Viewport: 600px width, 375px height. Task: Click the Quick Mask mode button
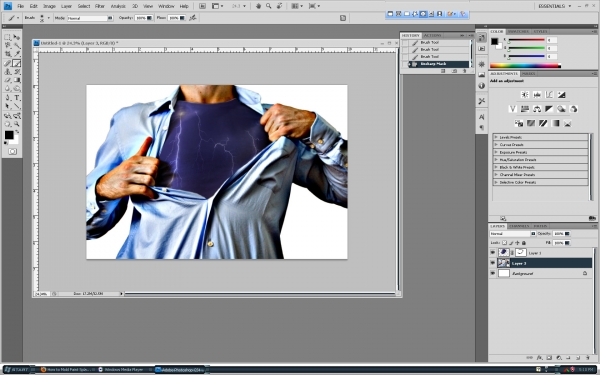coord(12,152)
